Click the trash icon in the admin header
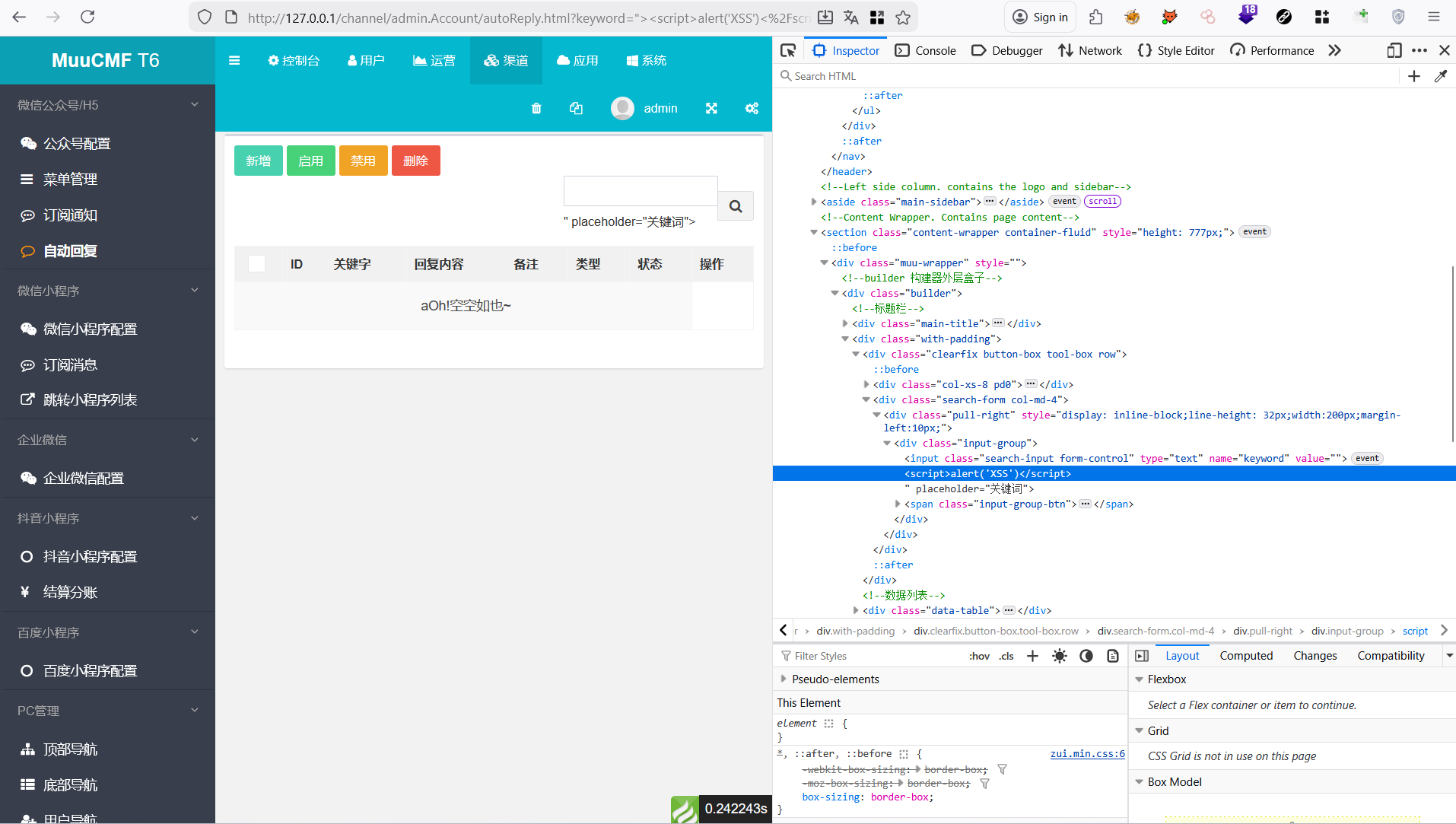 [x=536, y=108]
